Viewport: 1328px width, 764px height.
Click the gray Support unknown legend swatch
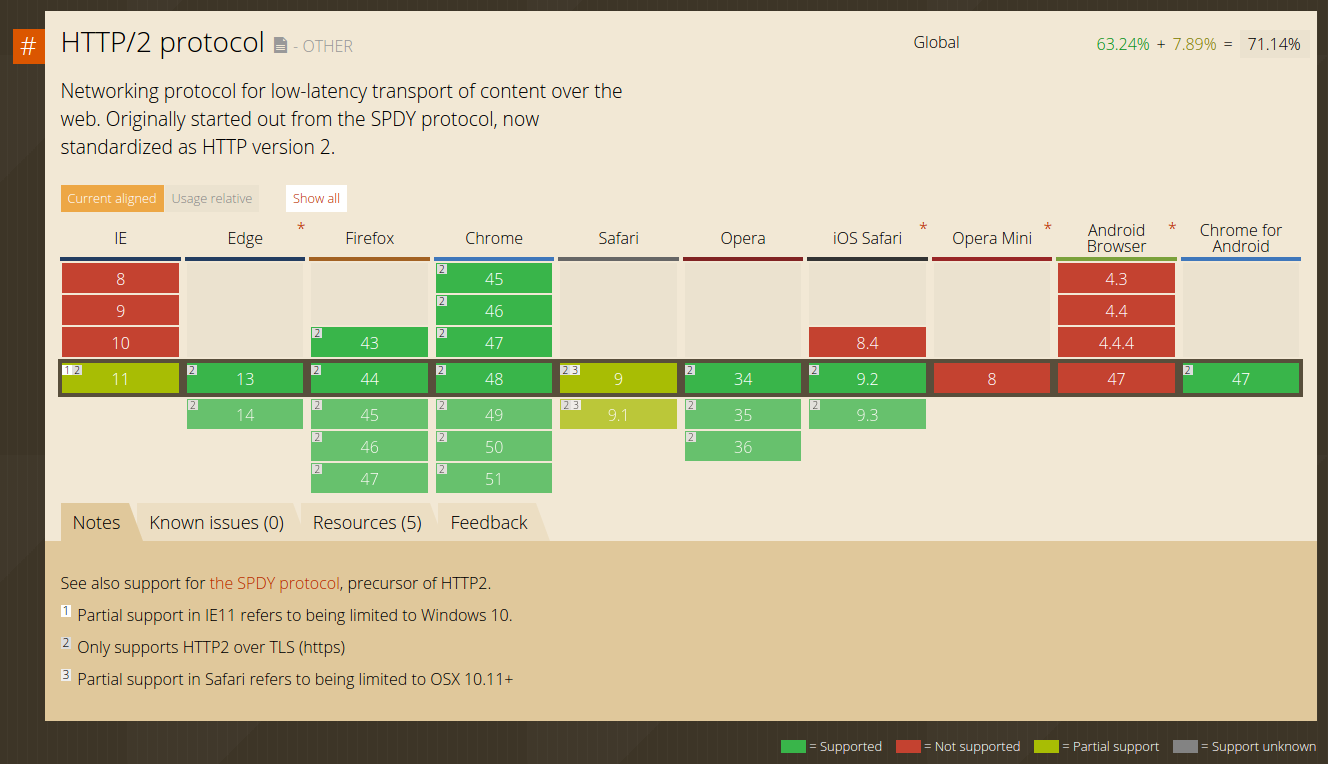coord(1185,746)
